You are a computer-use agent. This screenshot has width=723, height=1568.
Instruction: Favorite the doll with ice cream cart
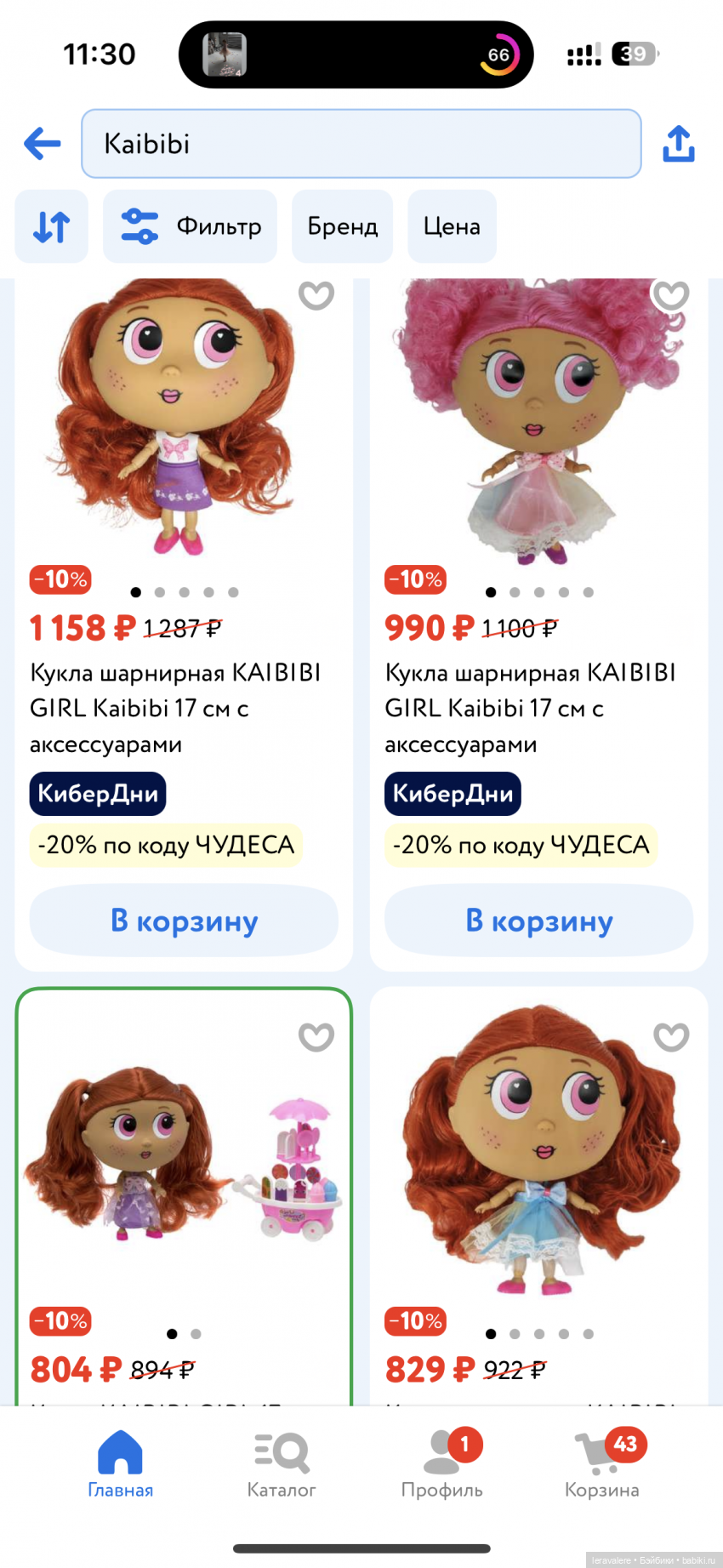316,1036
